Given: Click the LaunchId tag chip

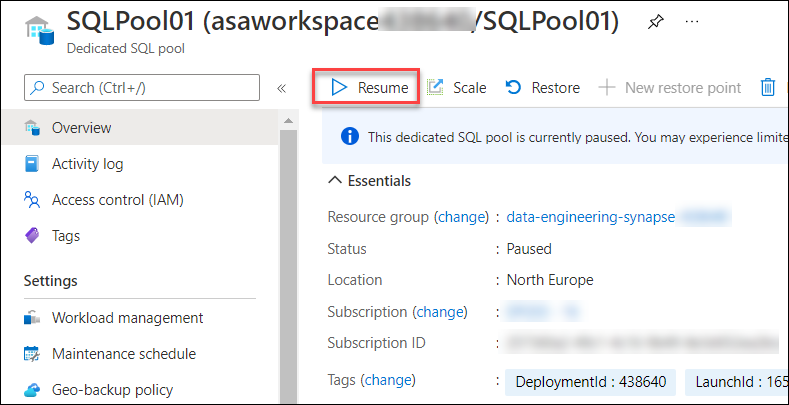Looking at the screenshot, I should point(737,382).
